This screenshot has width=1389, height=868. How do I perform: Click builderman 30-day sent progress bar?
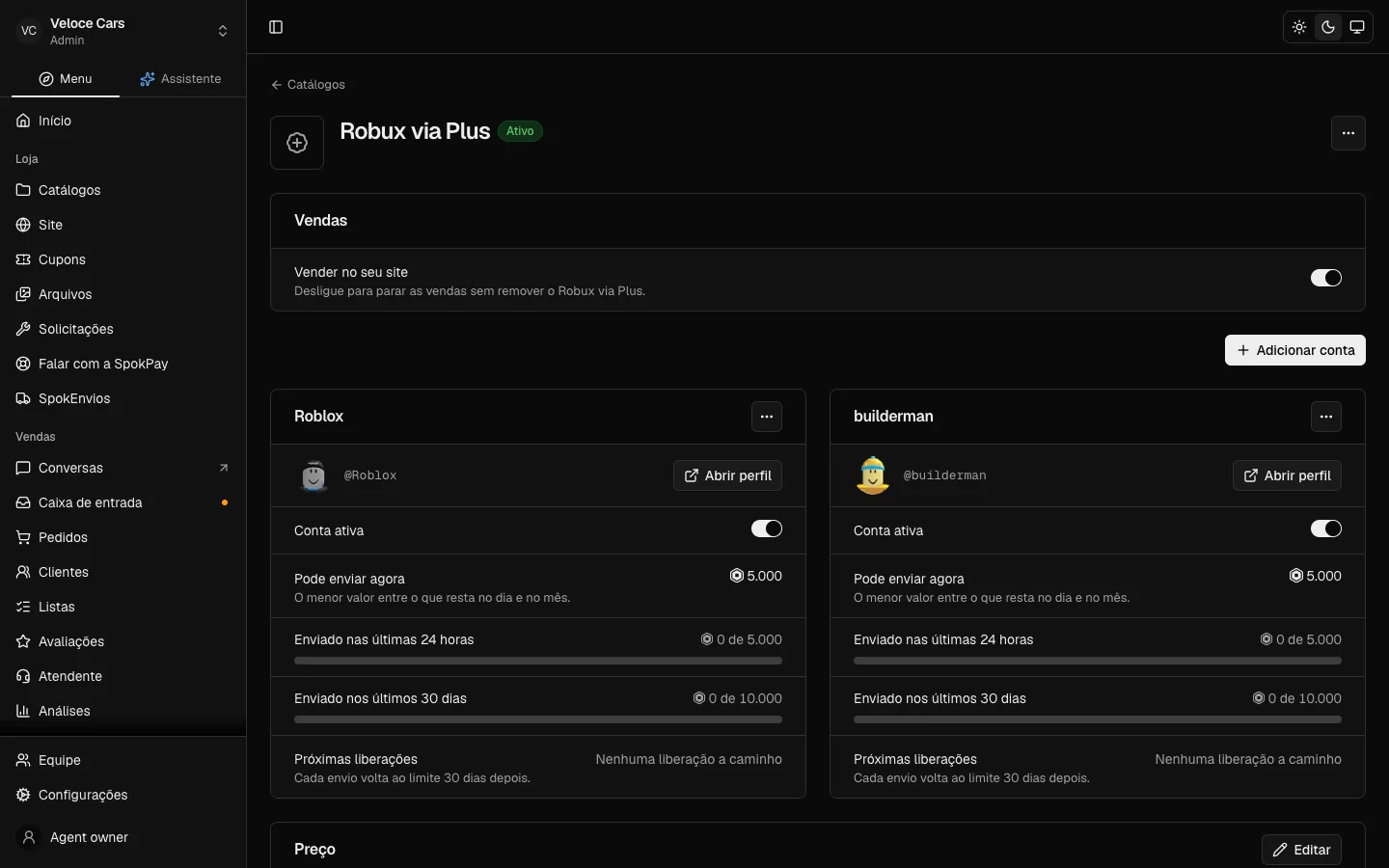(x=1098, y=719)
